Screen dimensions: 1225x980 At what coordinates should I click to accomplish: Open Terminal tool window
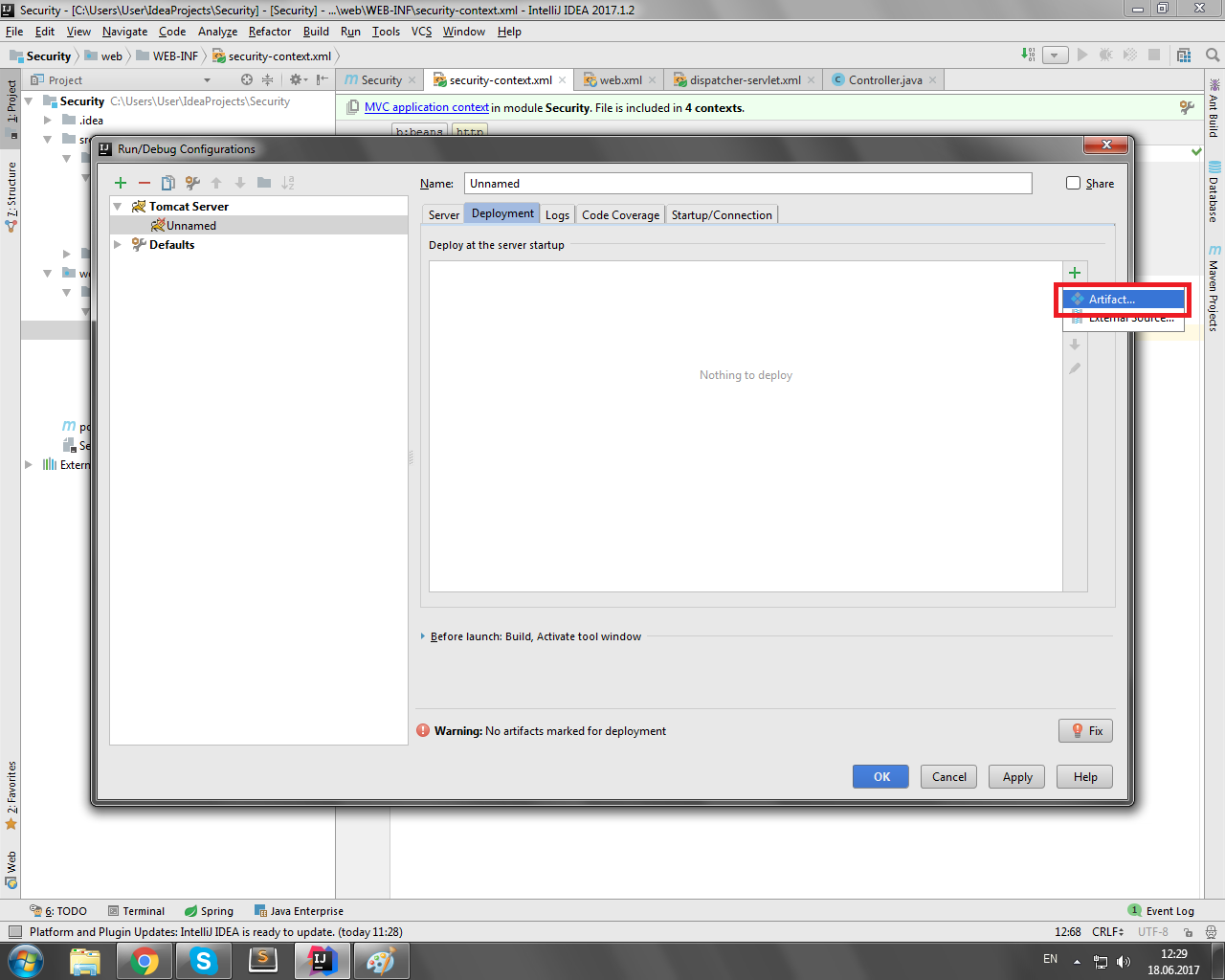136,911
